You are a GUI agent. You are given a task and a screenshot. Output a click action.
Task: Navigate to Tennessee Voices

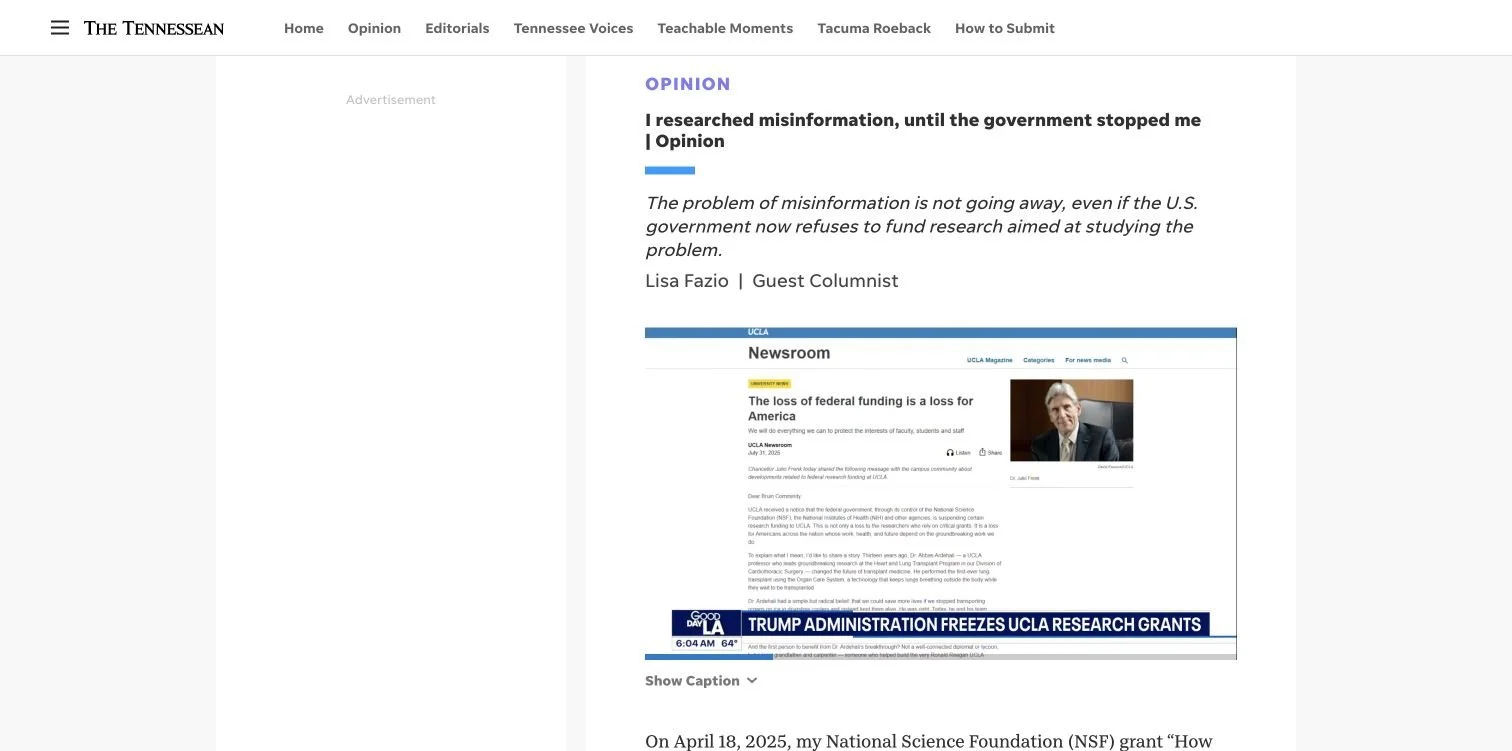tap(573, 28)
